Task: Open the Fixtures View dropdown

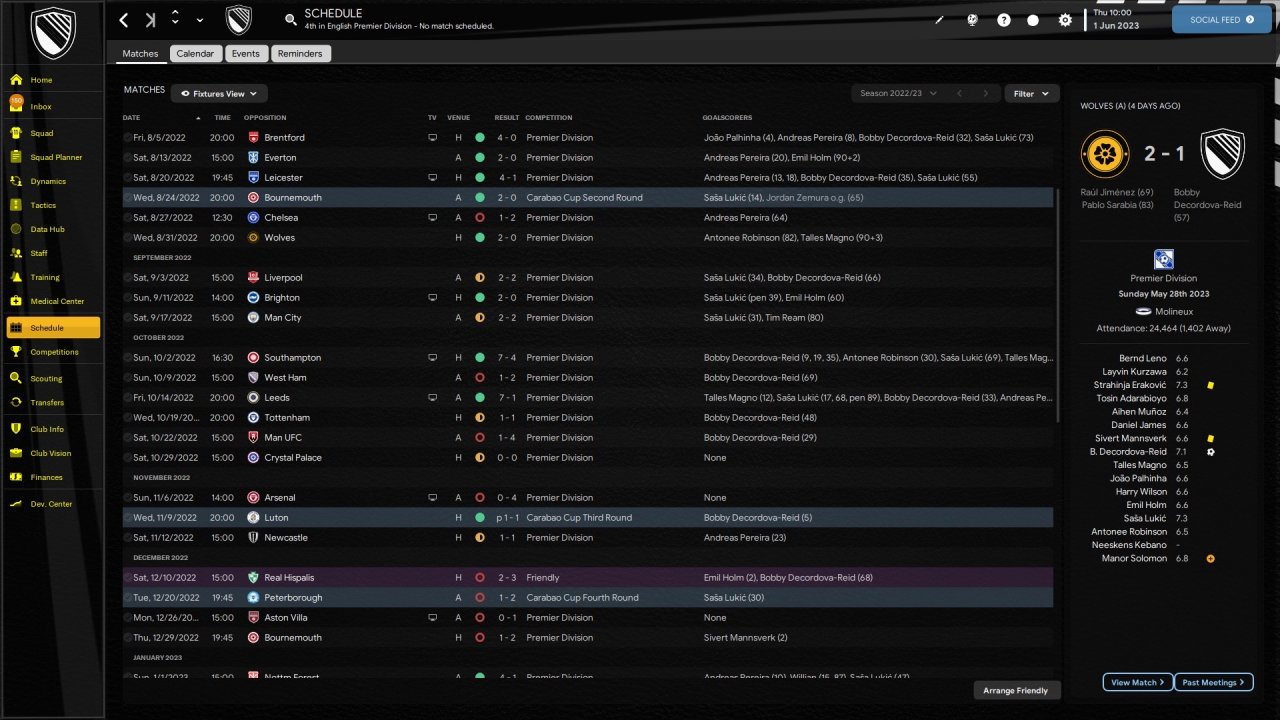Action: tap(219, 94)
